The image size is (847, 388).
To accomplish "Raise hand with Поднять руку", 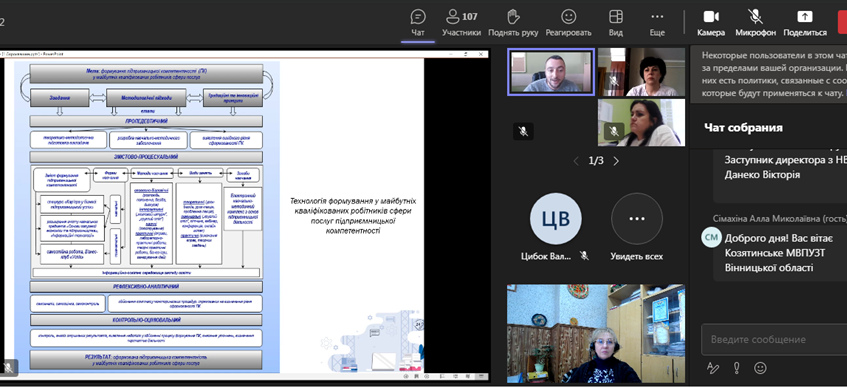I will pyautogui.click(x=513, y=23).
